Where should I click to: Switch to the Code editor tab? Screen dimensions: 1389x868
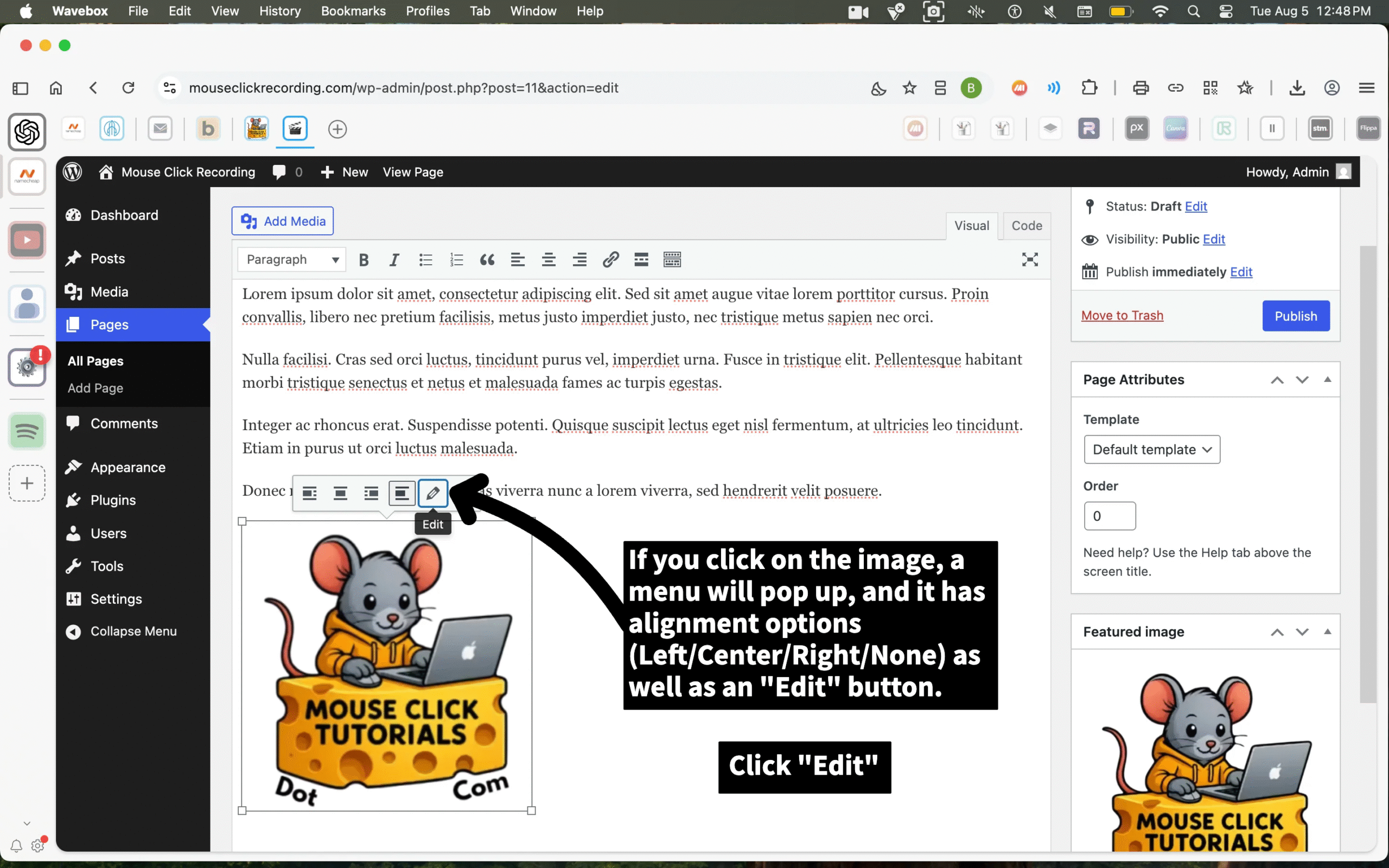pyautogui.click(x=1026, y=226)
